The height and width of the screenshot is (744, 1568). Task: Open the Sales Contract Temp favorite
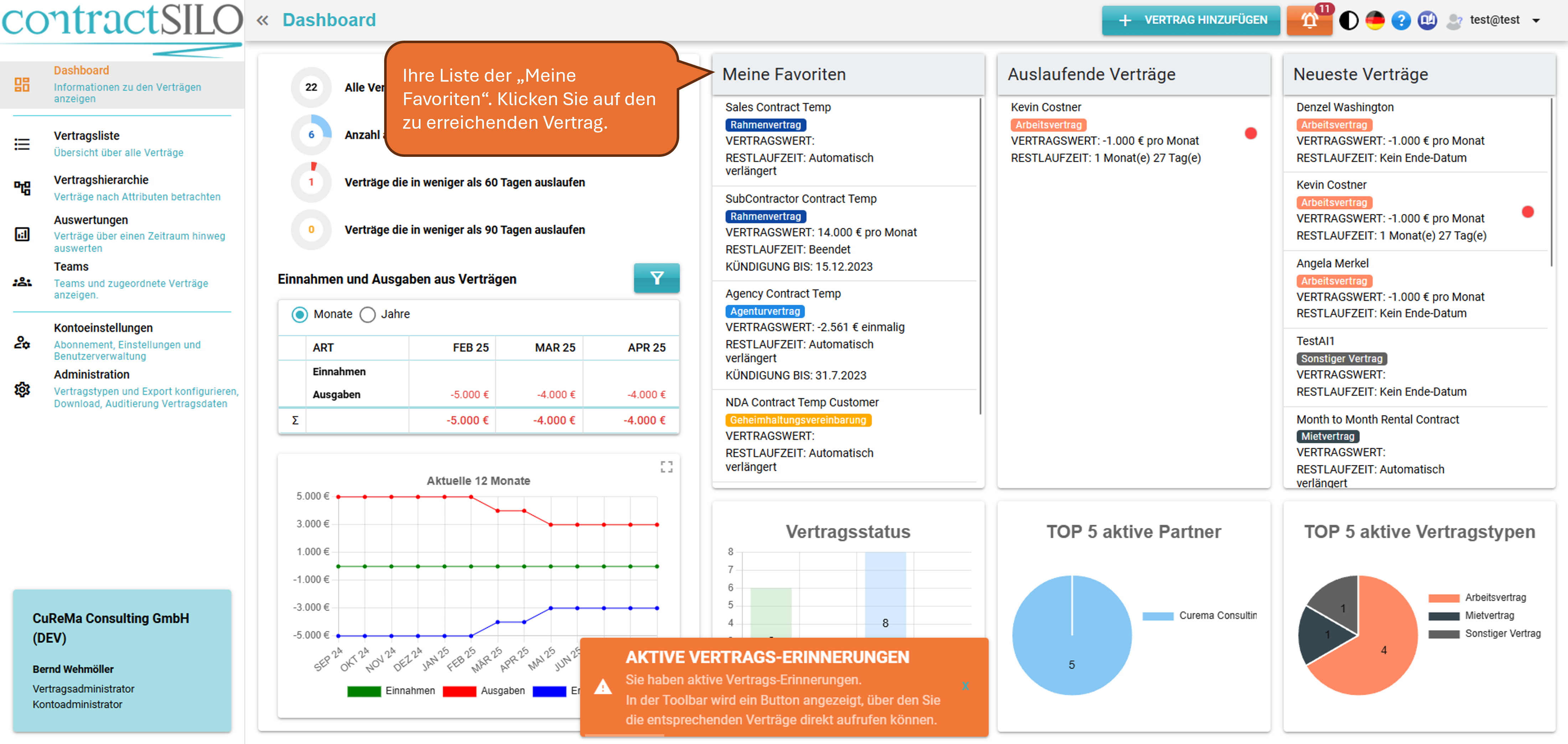777,107
